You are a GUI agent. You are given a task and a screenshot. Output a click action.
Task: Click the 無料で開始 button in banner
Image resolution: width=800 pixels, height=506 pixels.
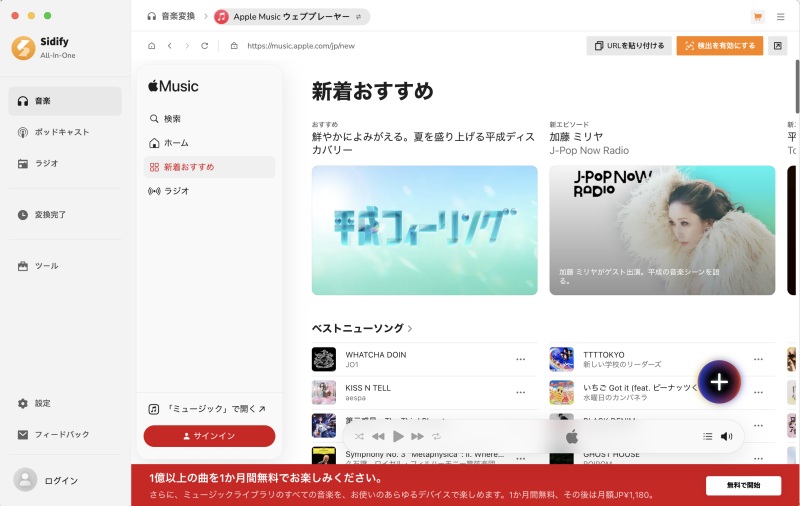click(743, 485)
